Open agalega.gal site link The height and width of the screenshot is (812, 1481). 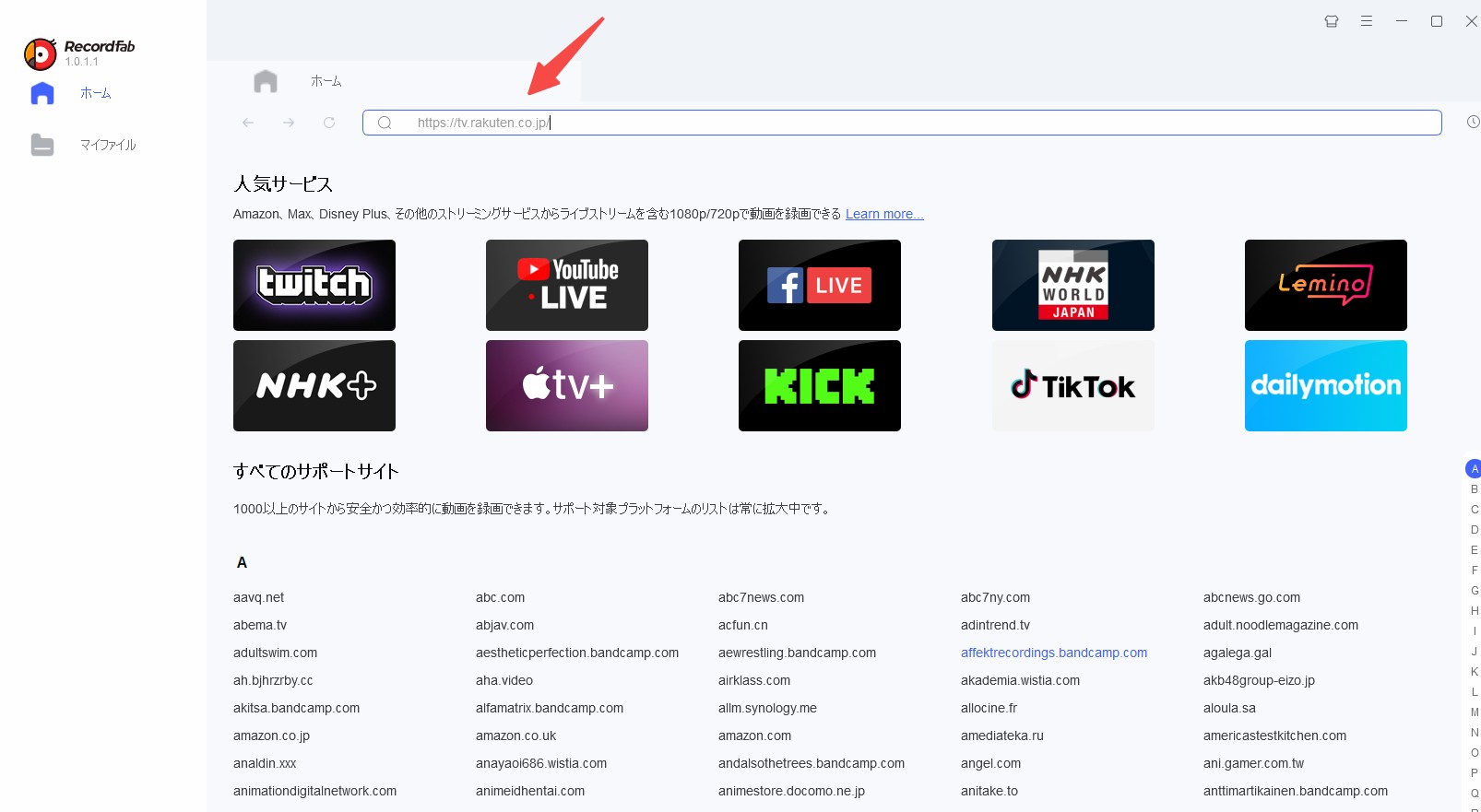pos(1237,653)
